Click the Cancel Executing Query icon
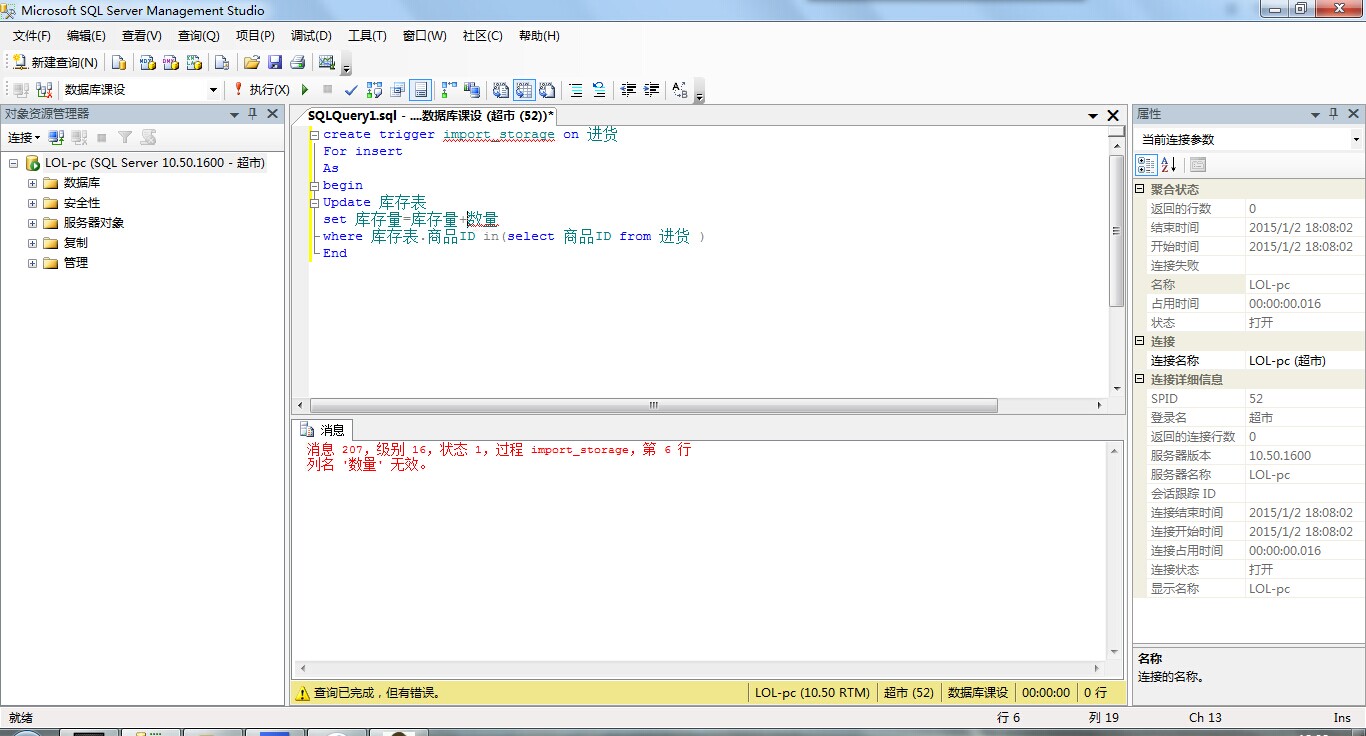 [x=327, y=90]
